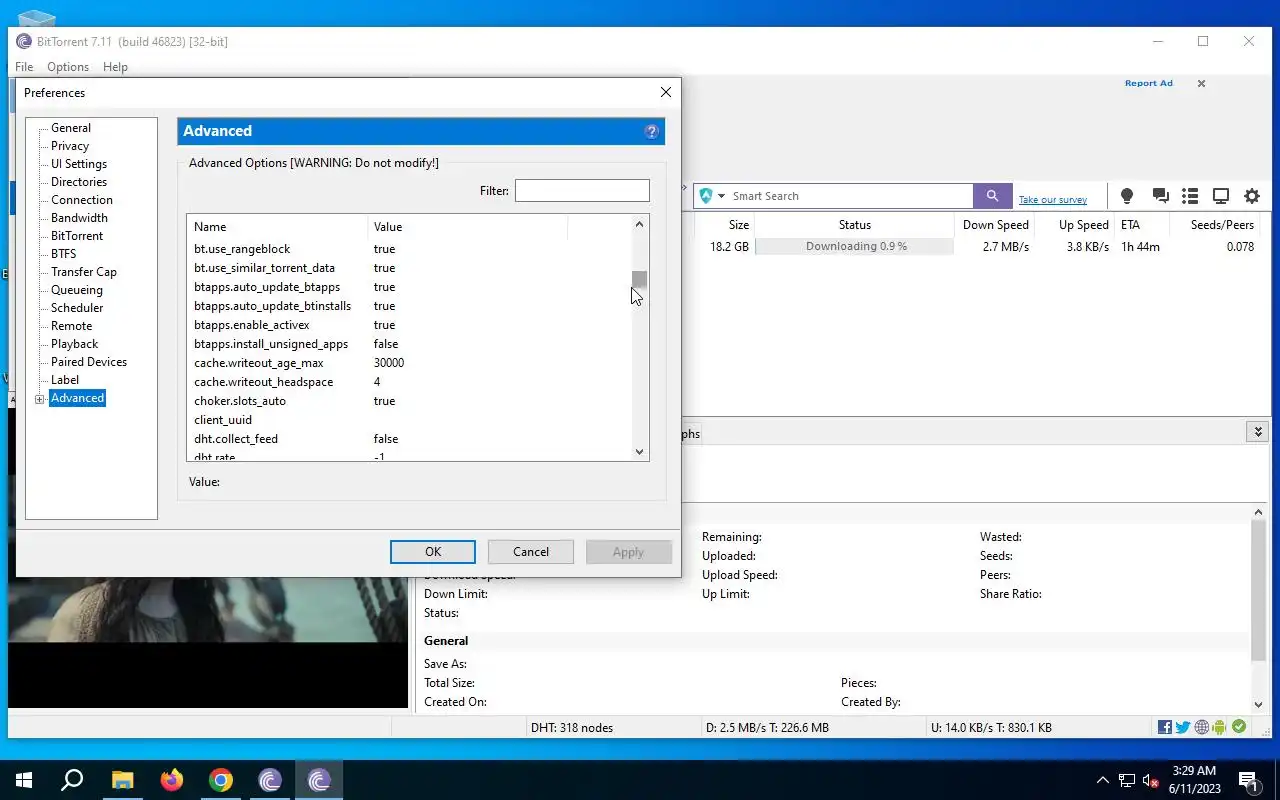
Task: Open the monitor remote icon in the toolbar
Action: (x=1221, y=196)
